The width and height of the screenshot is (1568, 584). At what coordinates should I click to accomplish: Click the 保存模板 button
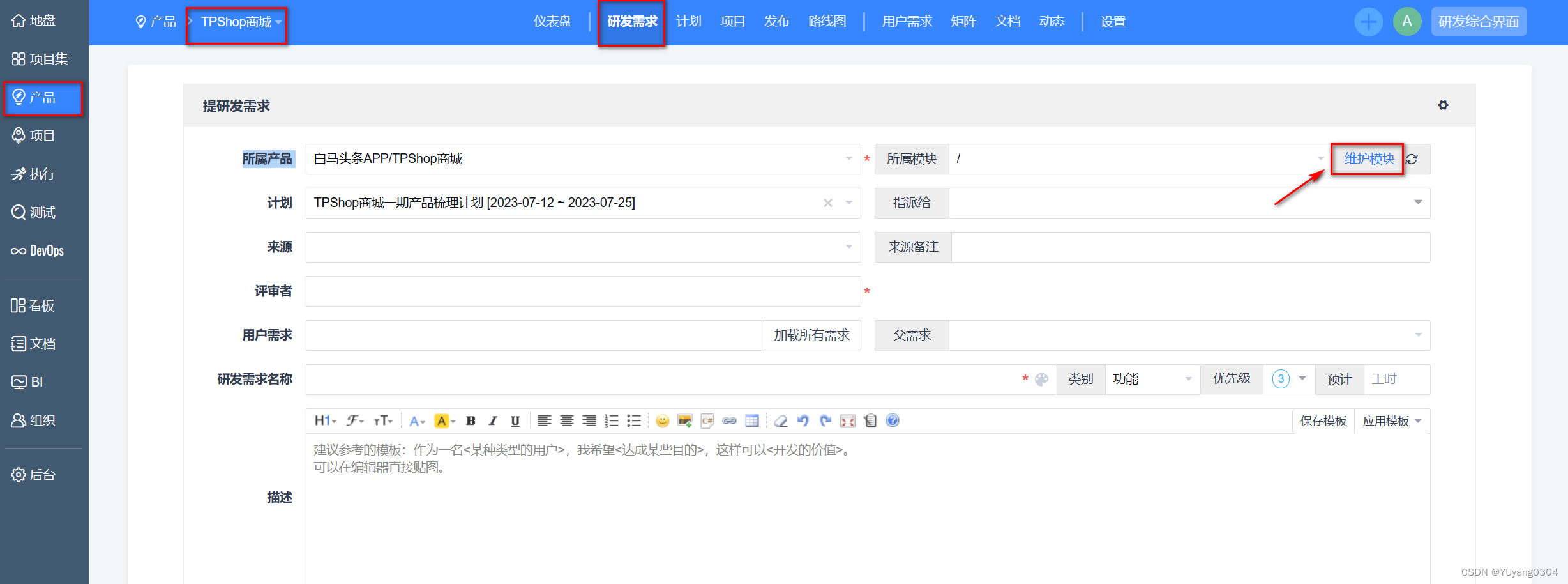(1323, 421)
